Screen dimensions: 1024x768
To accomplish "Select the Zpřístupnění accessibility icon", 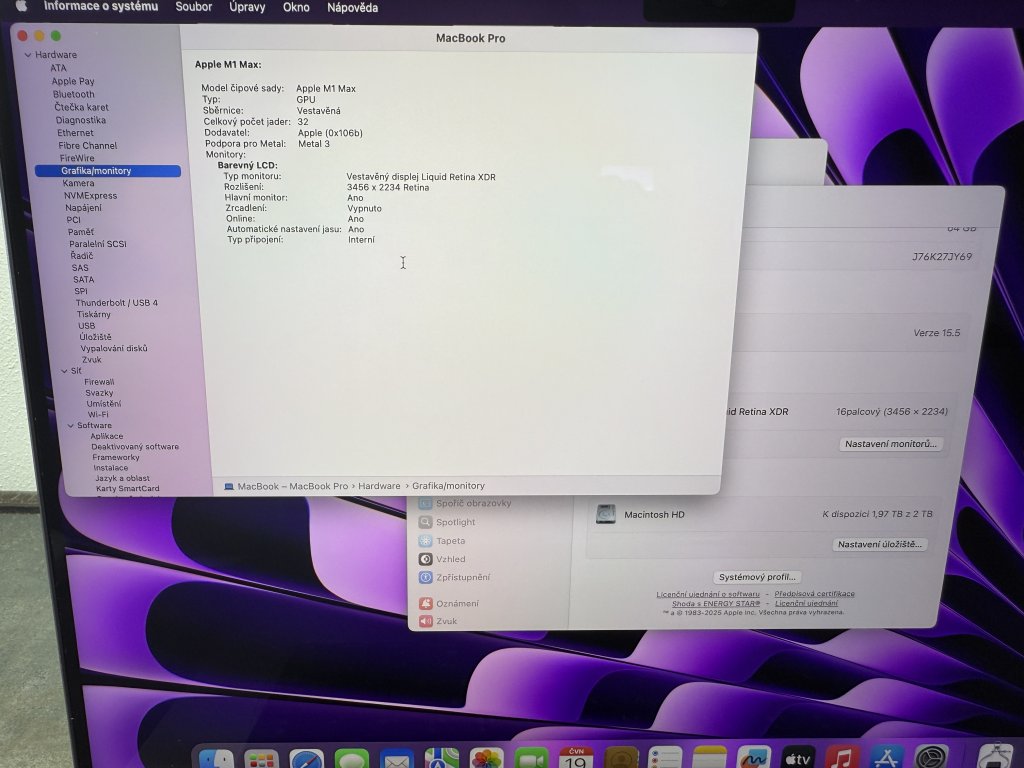I will [426, 577].
